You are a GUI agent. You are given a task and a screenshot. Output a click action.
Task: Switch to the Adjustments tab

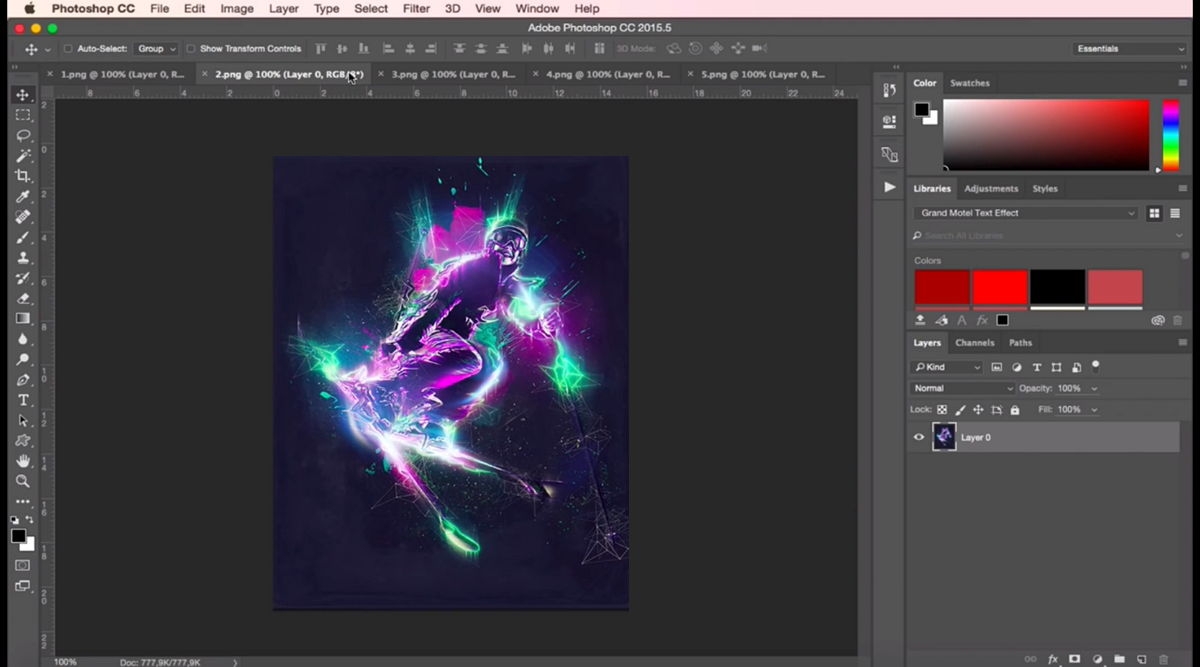click(991, 188)
